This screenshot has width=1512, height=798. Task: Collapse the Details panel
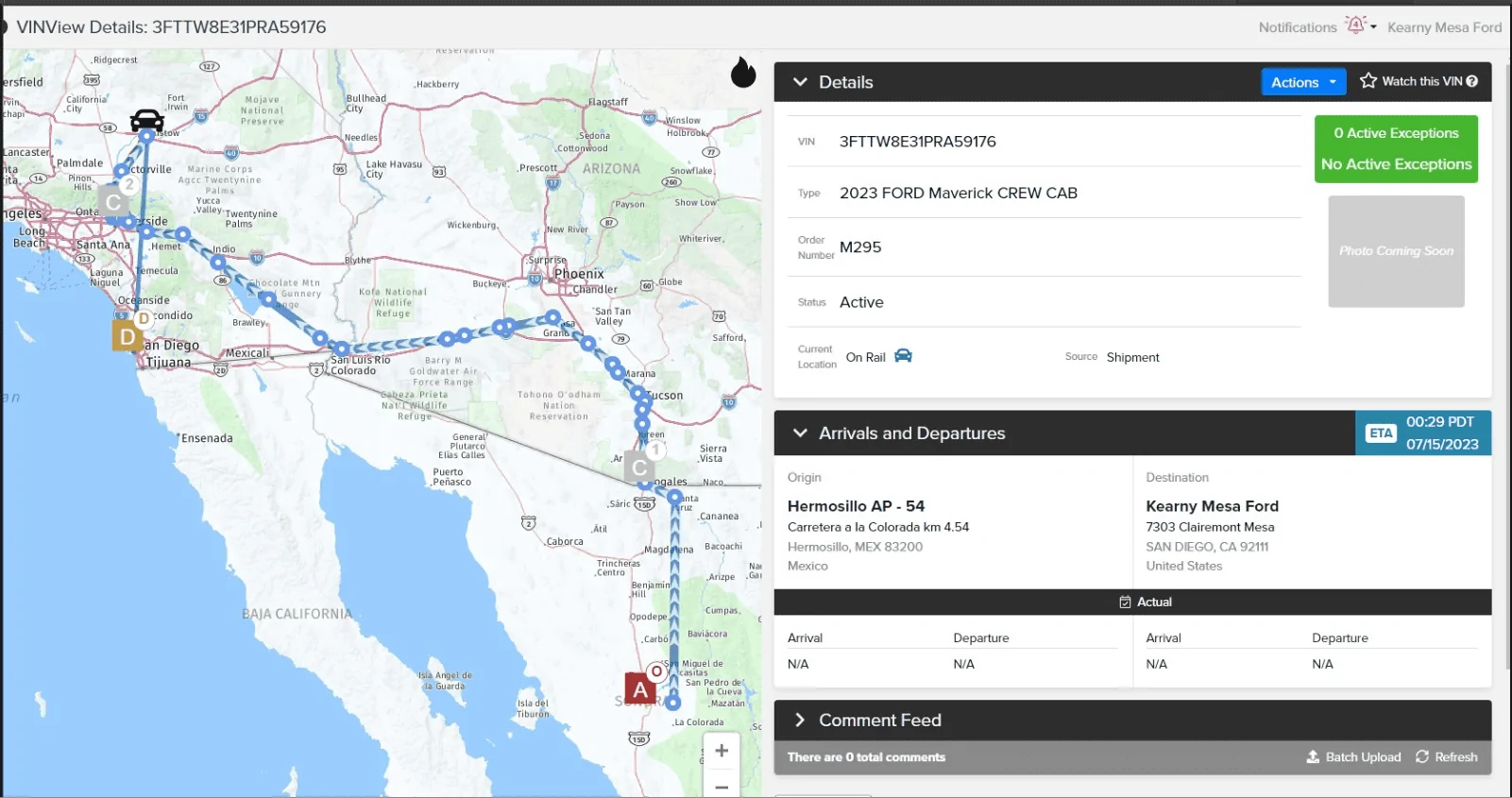click(800, 82)
